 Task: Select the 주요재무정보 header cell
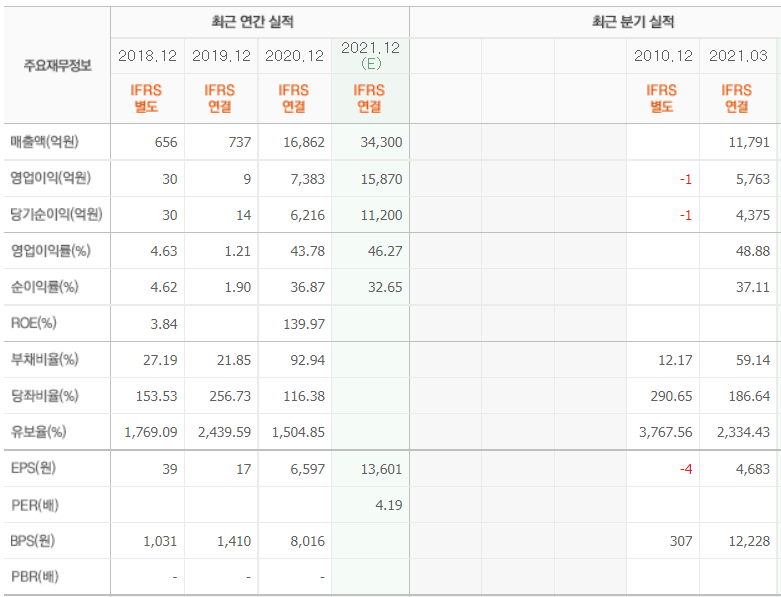(58, 65)
